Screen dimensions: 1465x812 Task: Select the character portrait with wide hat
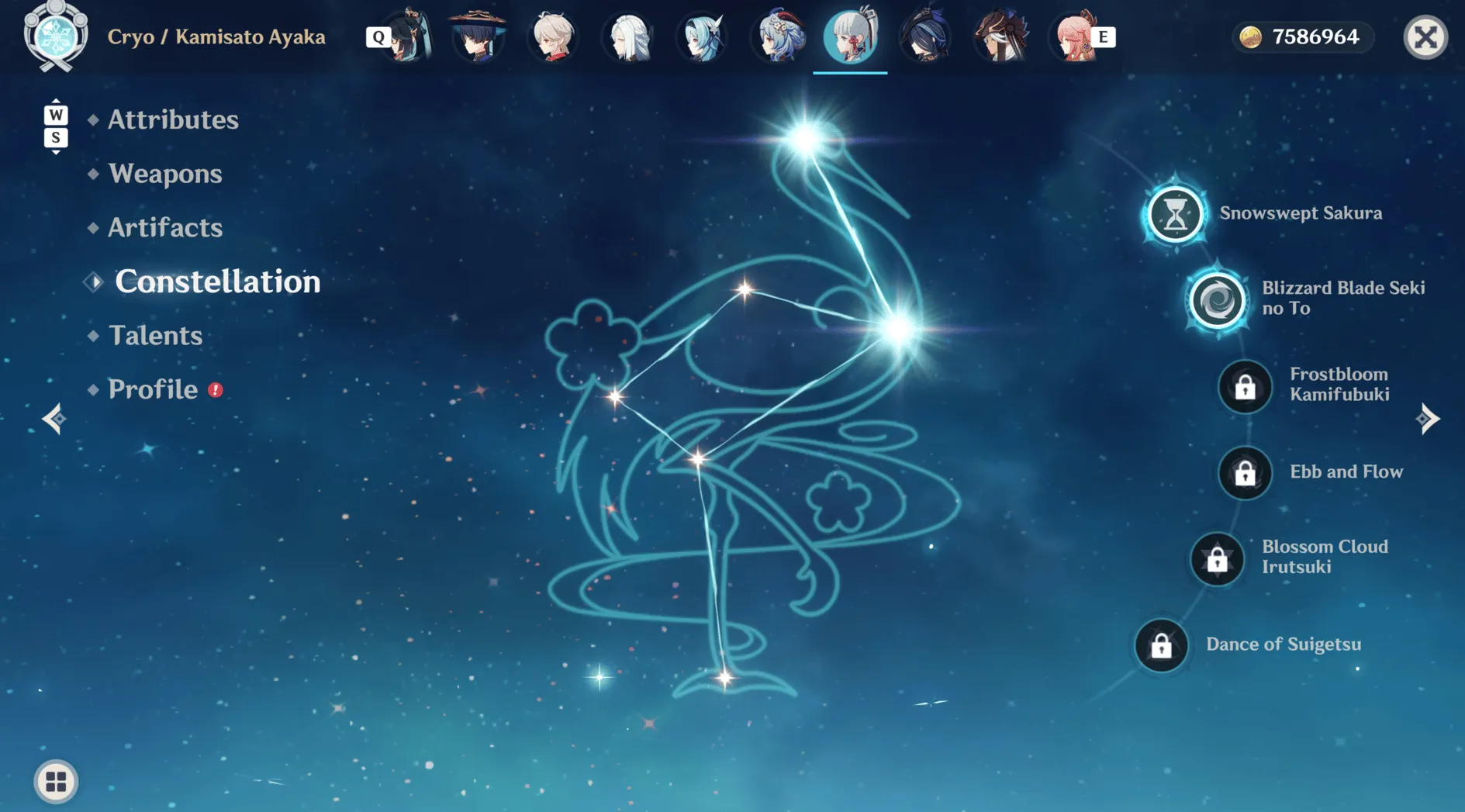click(478, 36)
